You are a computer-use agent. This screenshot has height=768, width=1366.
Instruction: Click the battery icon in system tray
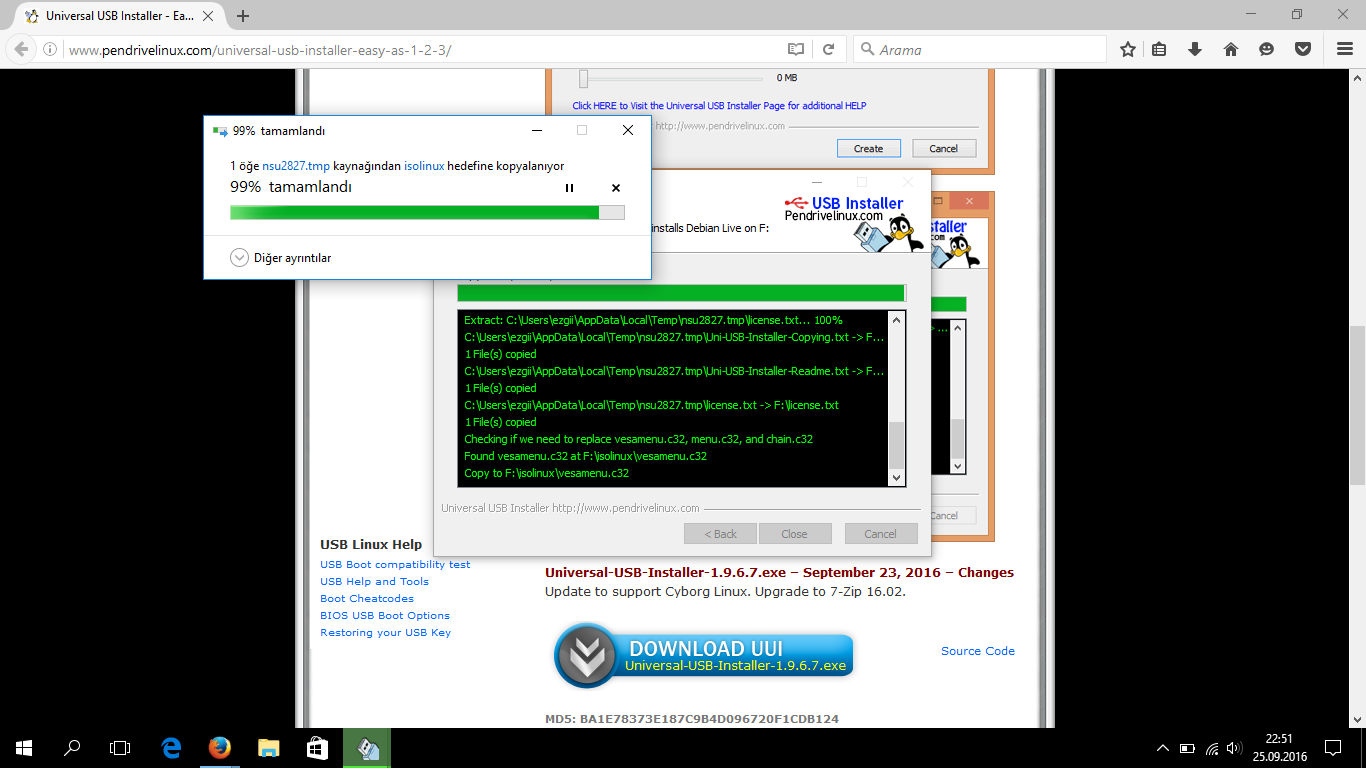tap(1187, 748)
